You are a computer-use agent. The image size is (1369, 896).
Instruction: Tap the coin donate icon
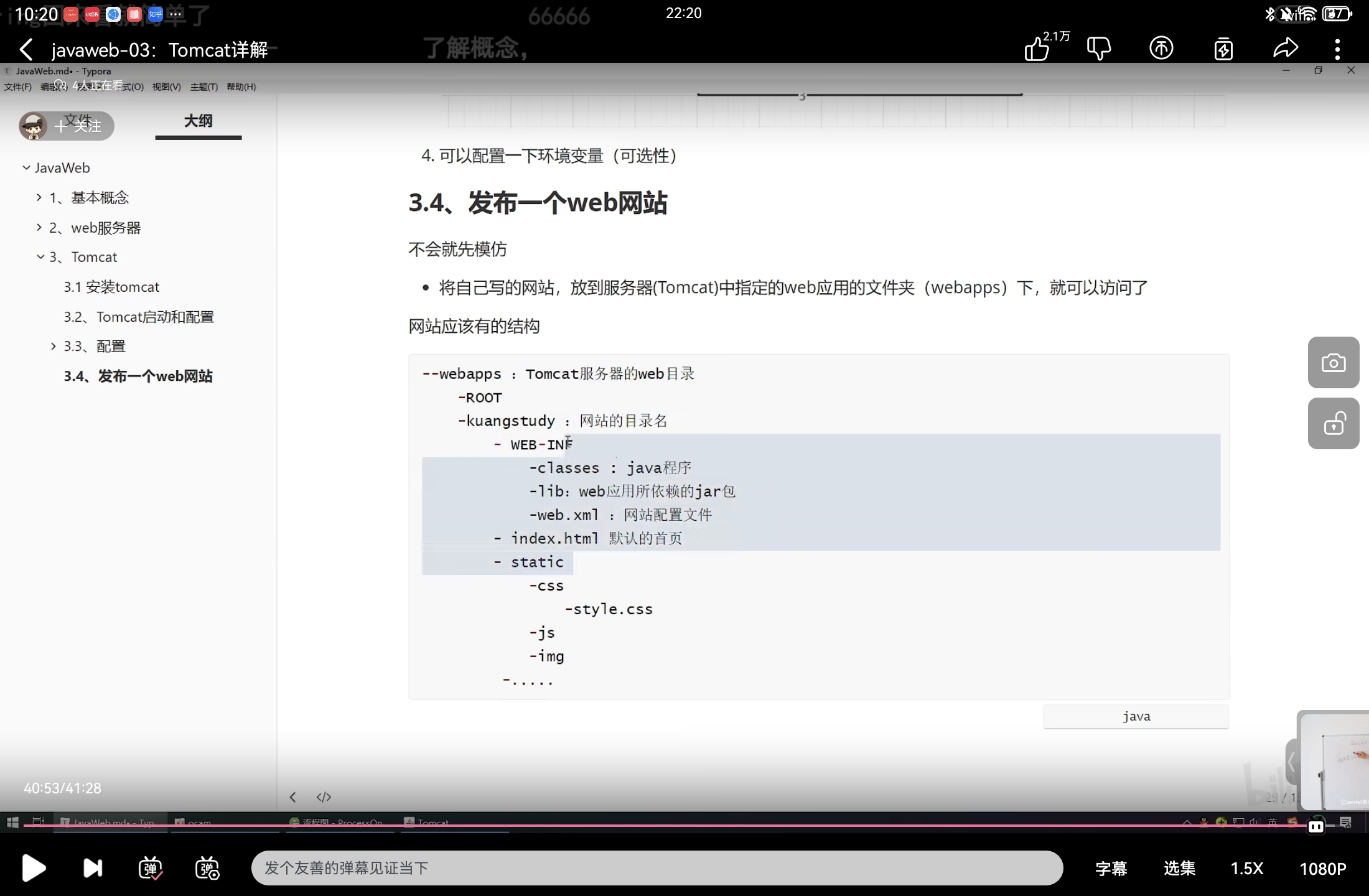tap(1161, 49)
